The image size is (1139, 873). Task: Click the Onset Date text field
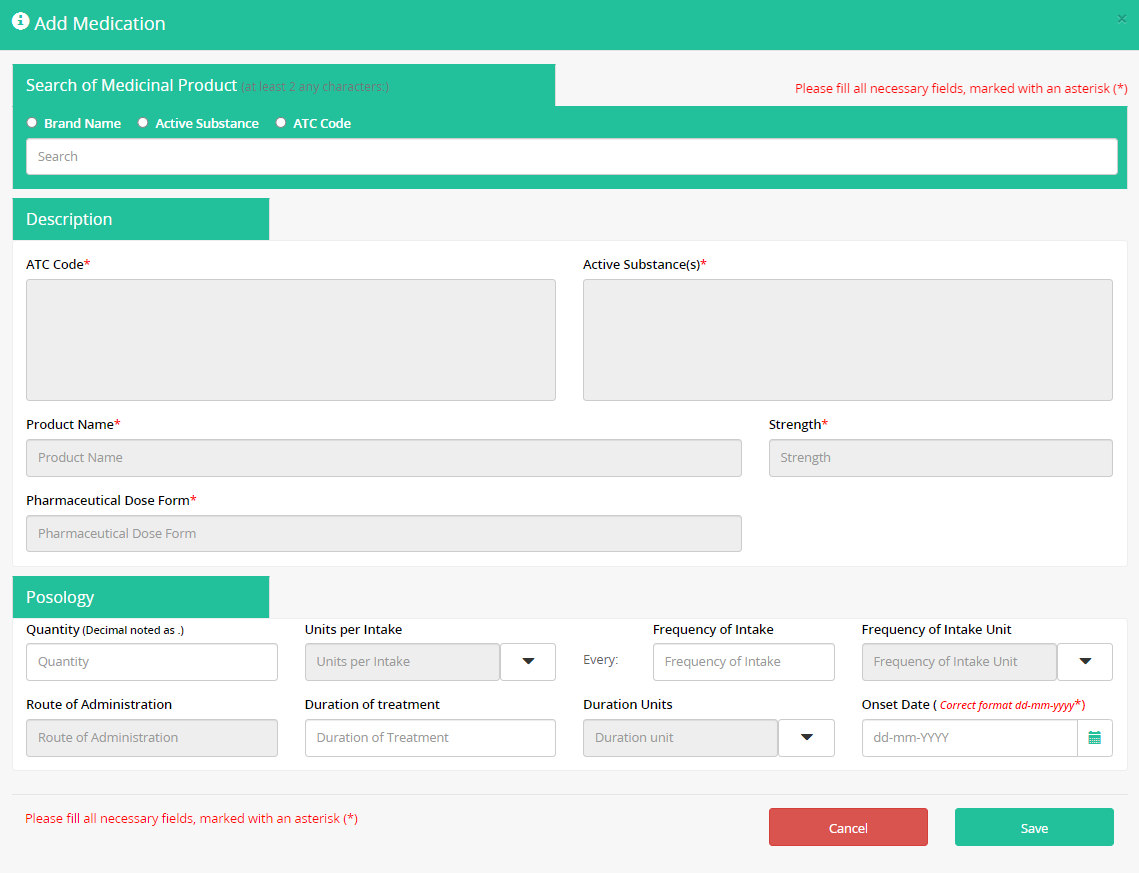[x=968, y=738]
